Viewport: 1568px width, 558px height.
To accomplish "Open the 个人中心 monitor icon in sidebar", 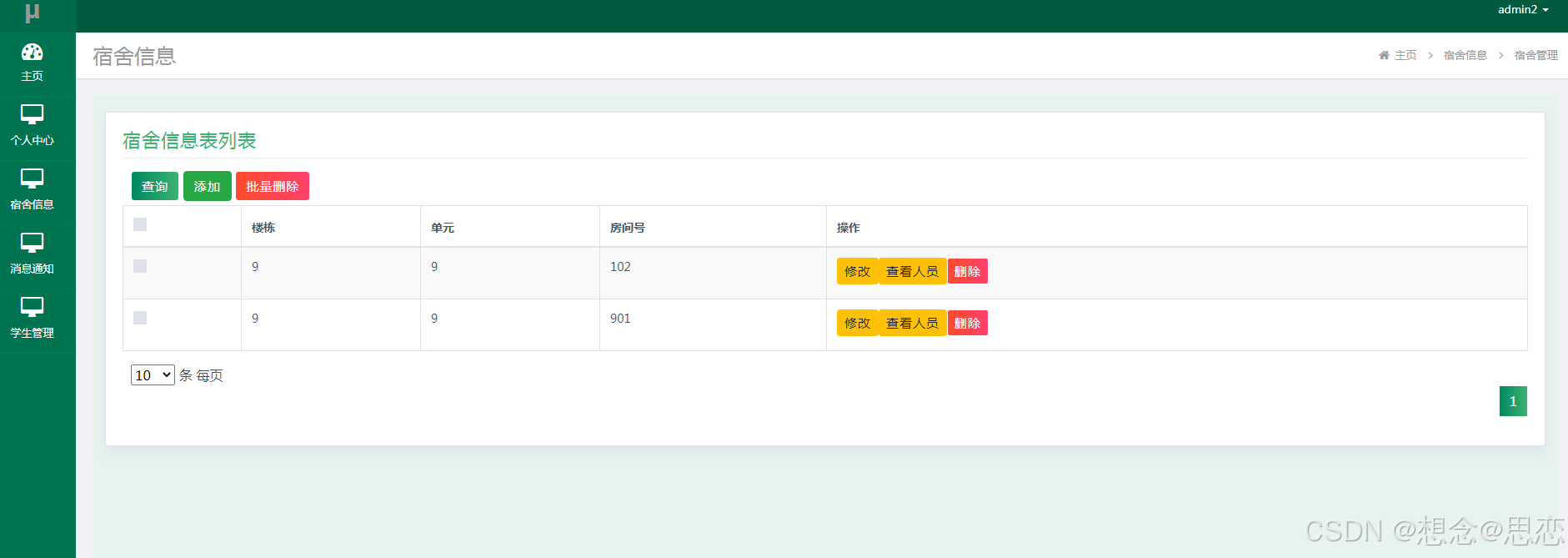I will [32, 114].
